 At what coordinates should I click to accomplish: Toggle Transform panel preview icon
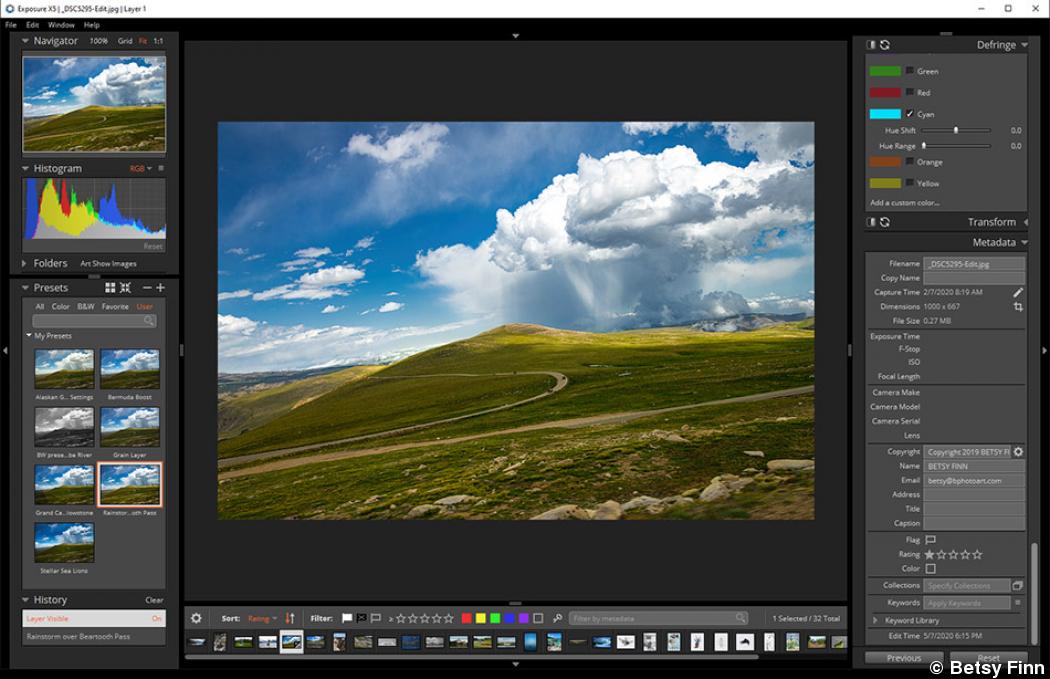[871, 222]
